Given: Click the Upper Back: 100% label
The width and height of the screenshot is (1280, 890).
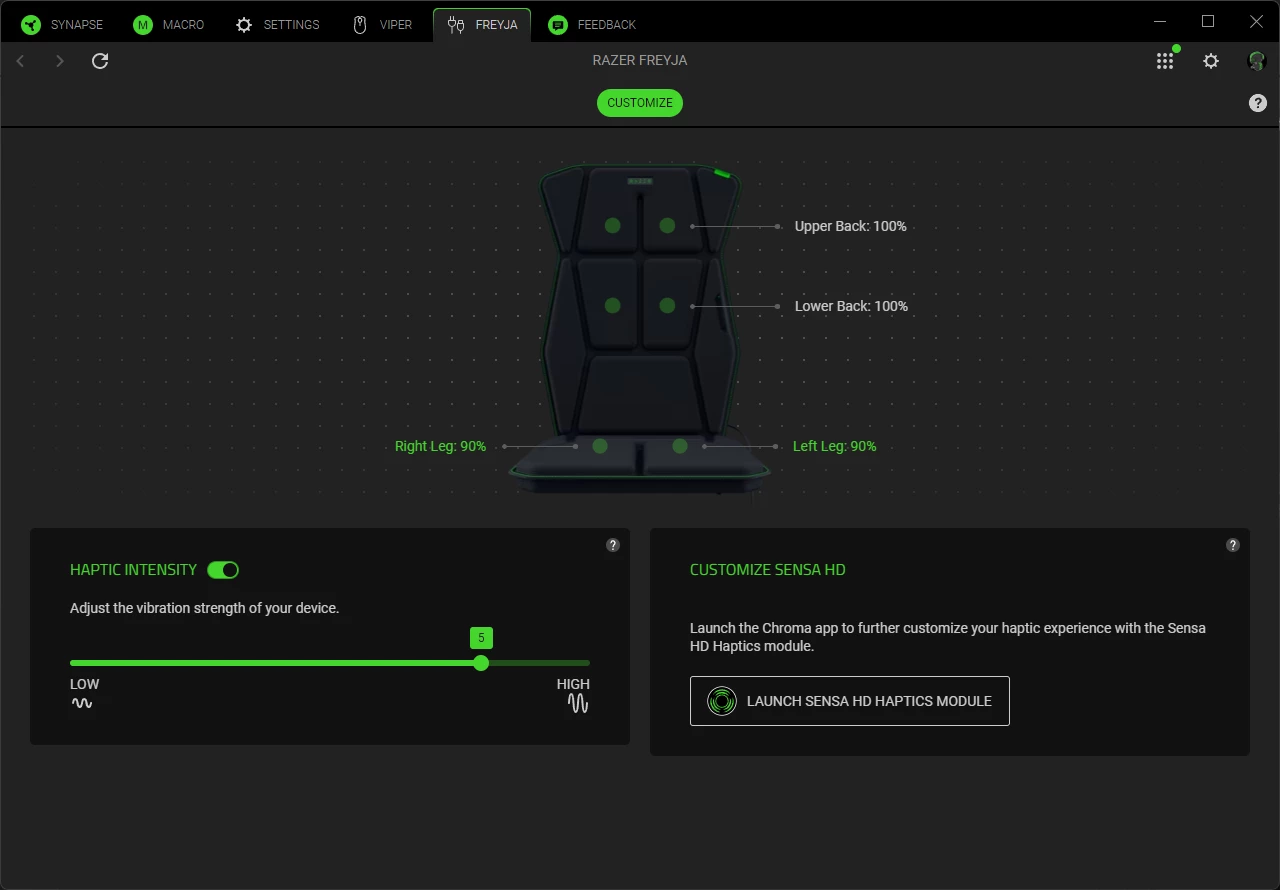Looking at the screenshot, I should [x=851, y=226].
